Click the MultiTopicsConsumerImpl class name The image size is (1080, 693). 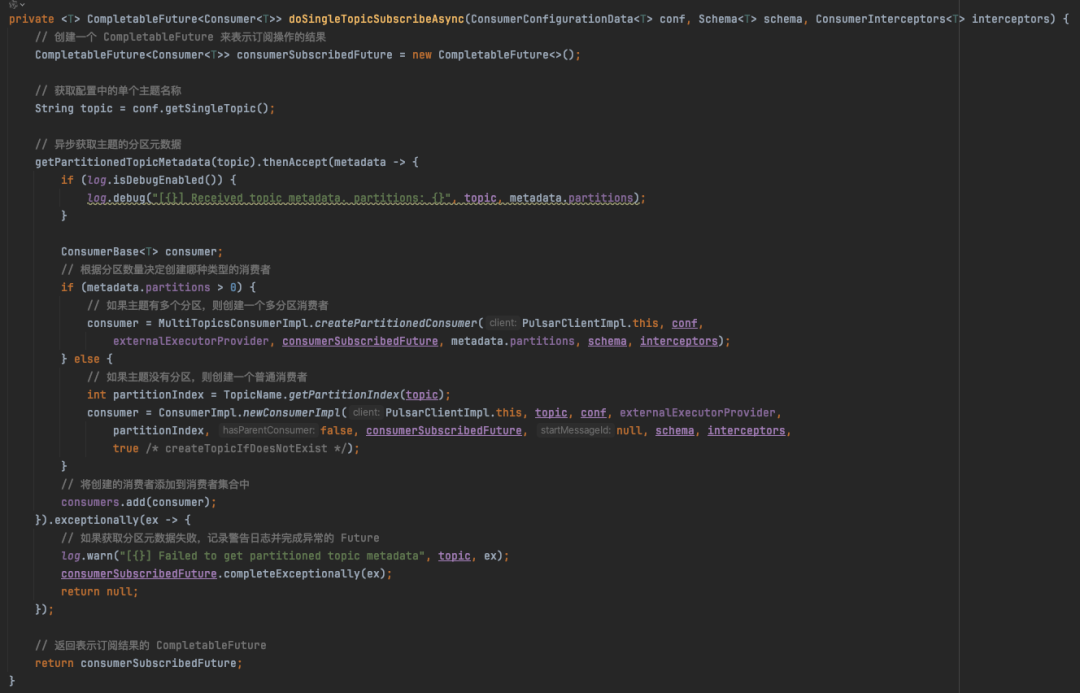233,324
